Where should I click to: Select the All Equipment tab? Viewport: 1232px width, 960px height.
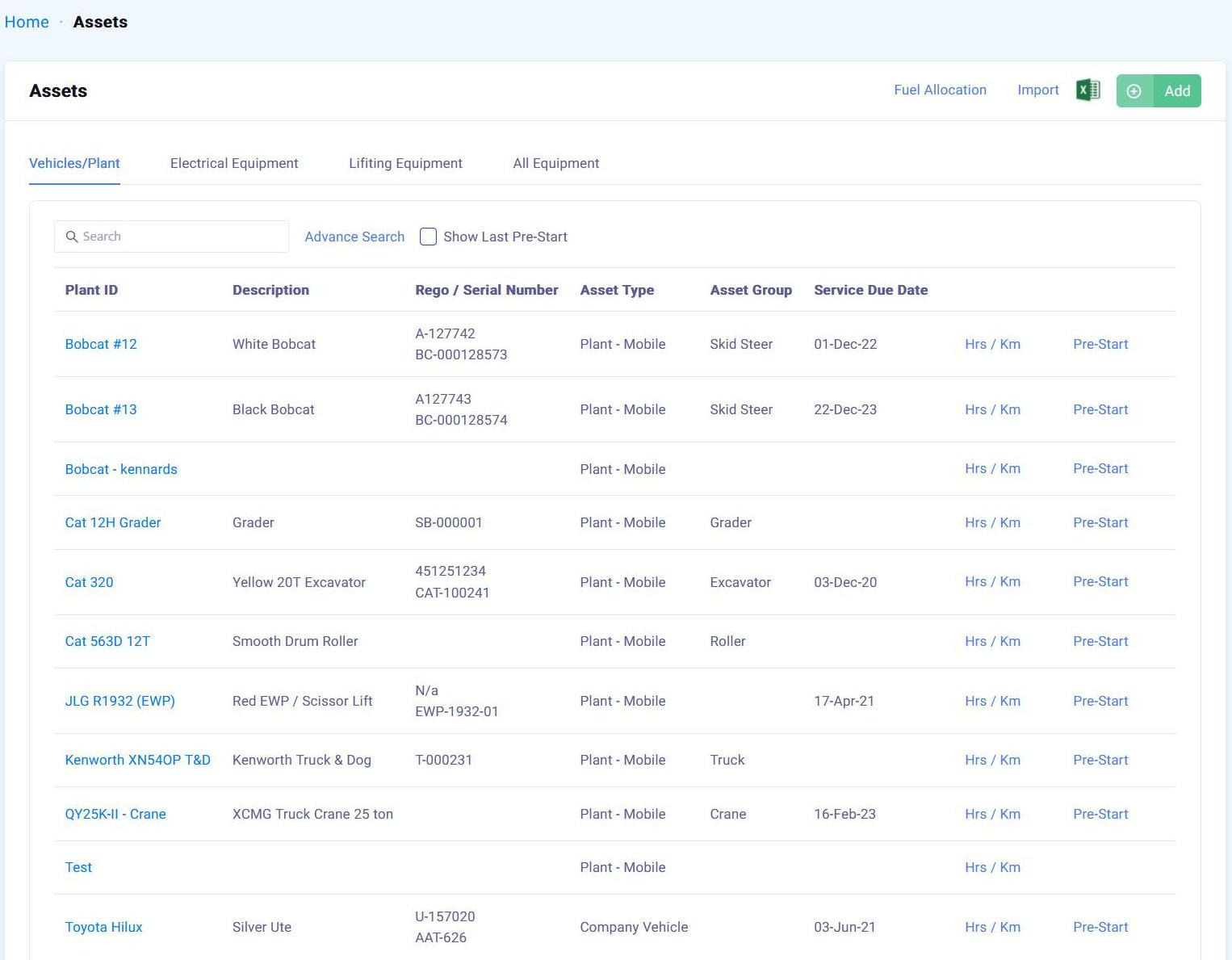555,163
